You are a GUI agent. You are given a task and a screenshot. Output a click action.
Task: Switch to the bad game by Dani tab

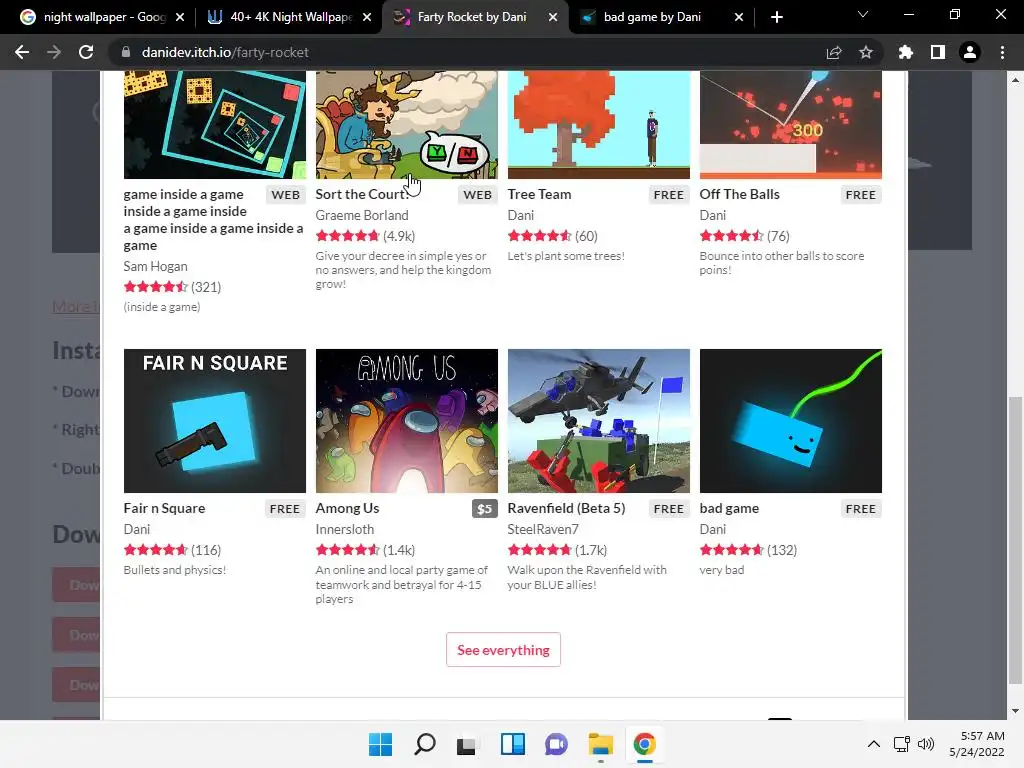coord(661,17)
